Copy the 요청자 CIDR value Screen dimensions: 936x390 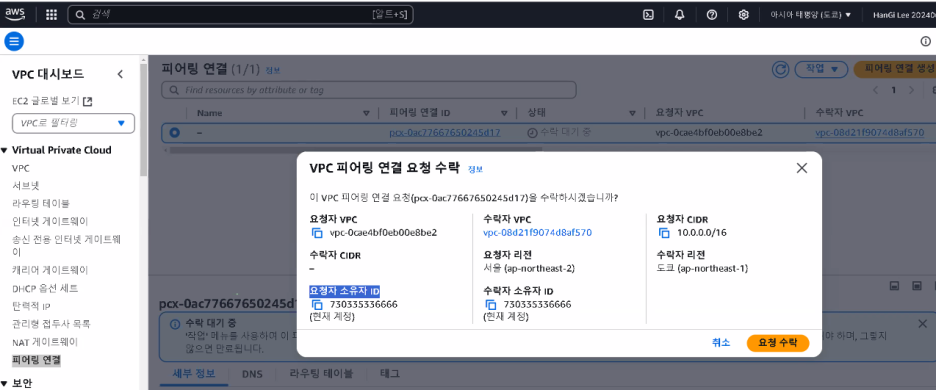(x=664, y=233)
